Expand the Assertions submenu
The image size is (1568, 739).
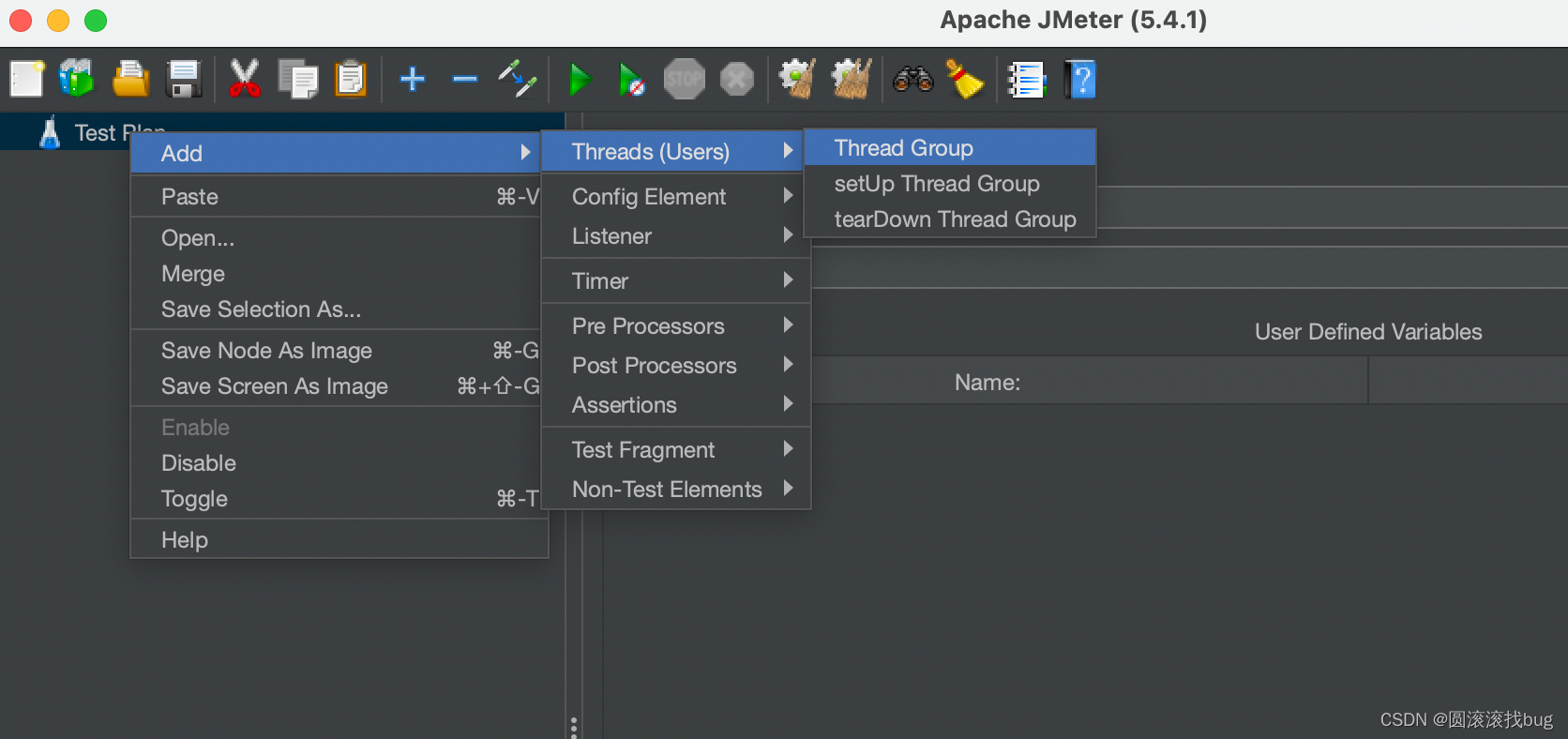[675, 404]
